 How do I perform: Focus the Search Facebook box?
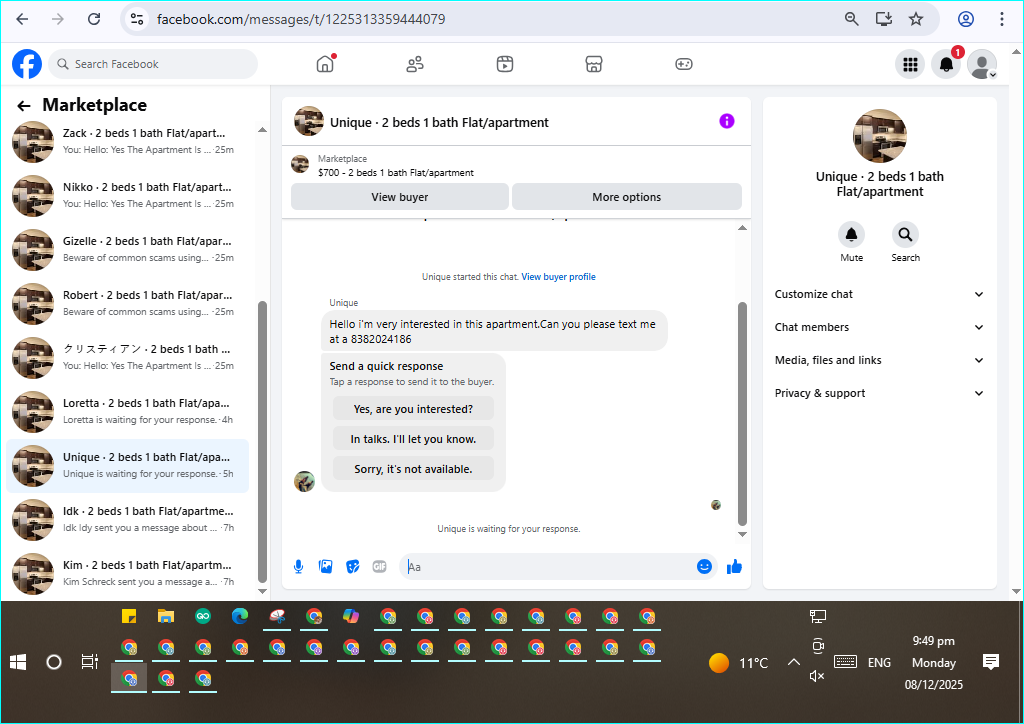click(153, 64)
